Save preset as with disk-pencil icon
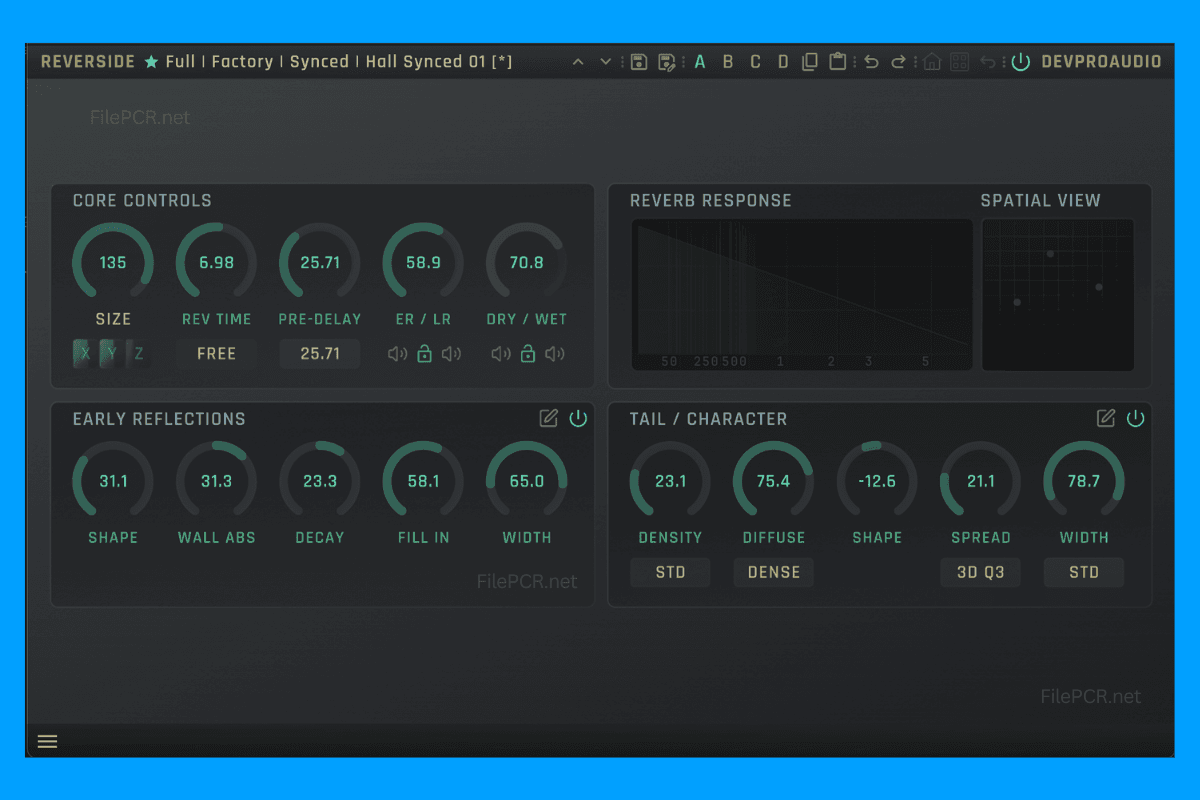 click(666, 62)
